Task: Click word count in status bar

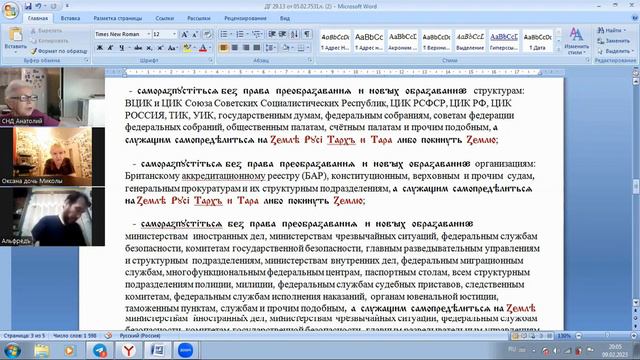Action: tap(74, 336)
